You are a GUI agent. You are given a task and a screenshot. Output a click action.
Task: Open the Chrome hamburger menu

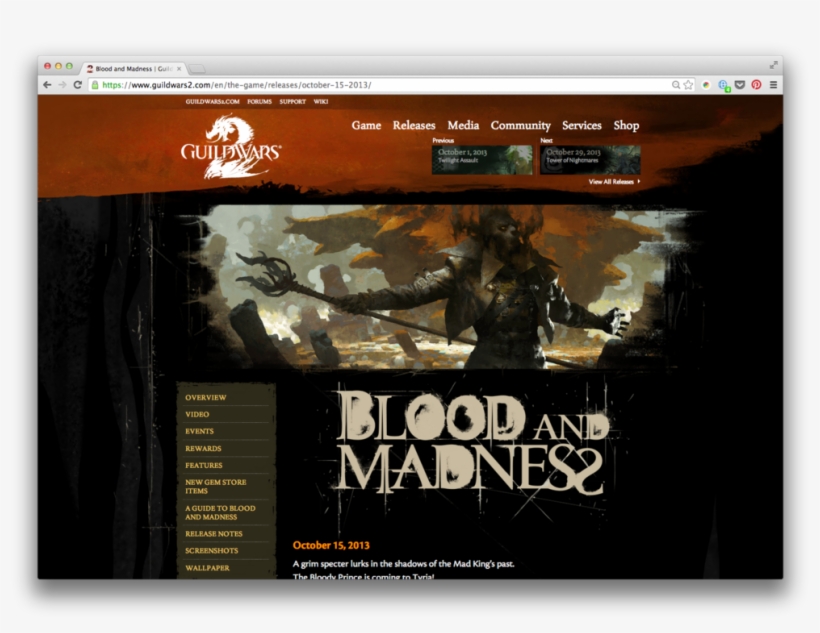point(773,85)
